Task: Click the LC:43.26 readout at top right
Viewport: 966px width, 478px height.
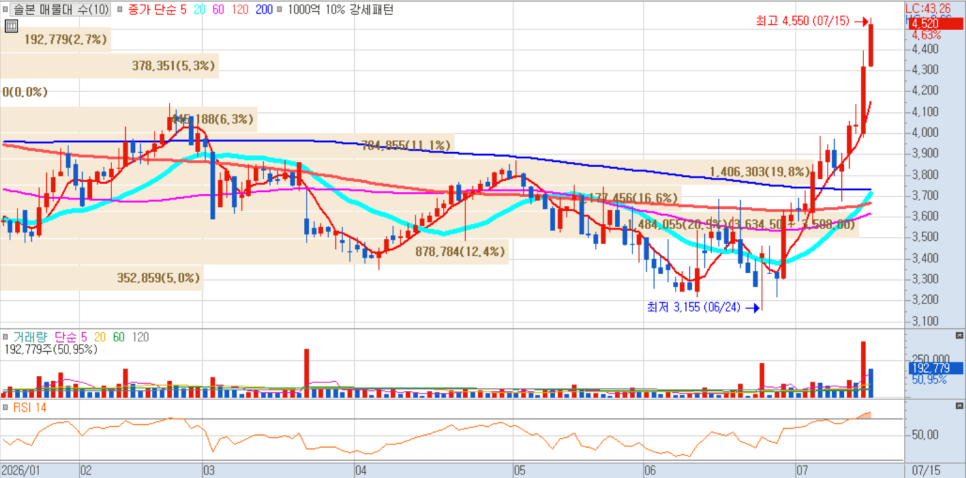Action: click(x=929, y=9)
